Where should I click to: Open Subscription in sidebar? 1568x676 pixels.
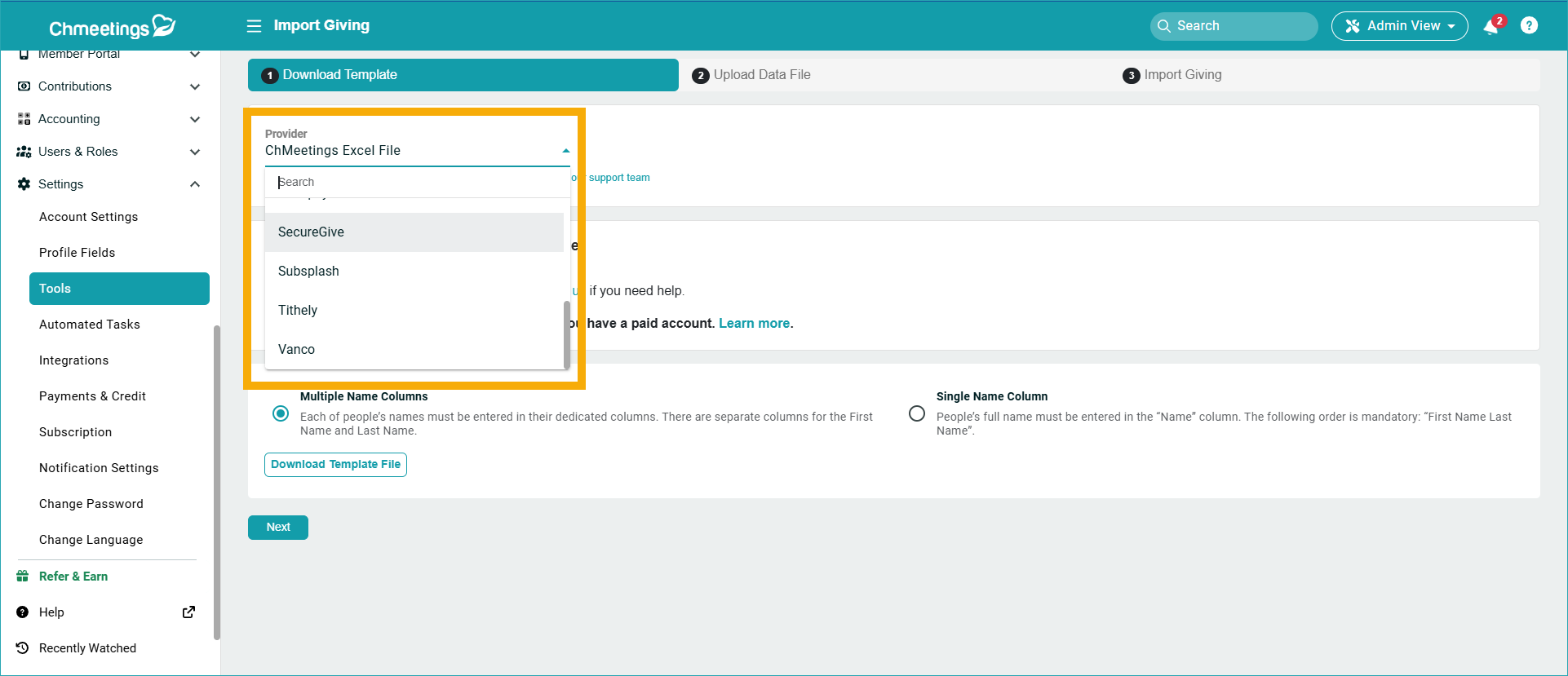(x=75, y=432)
